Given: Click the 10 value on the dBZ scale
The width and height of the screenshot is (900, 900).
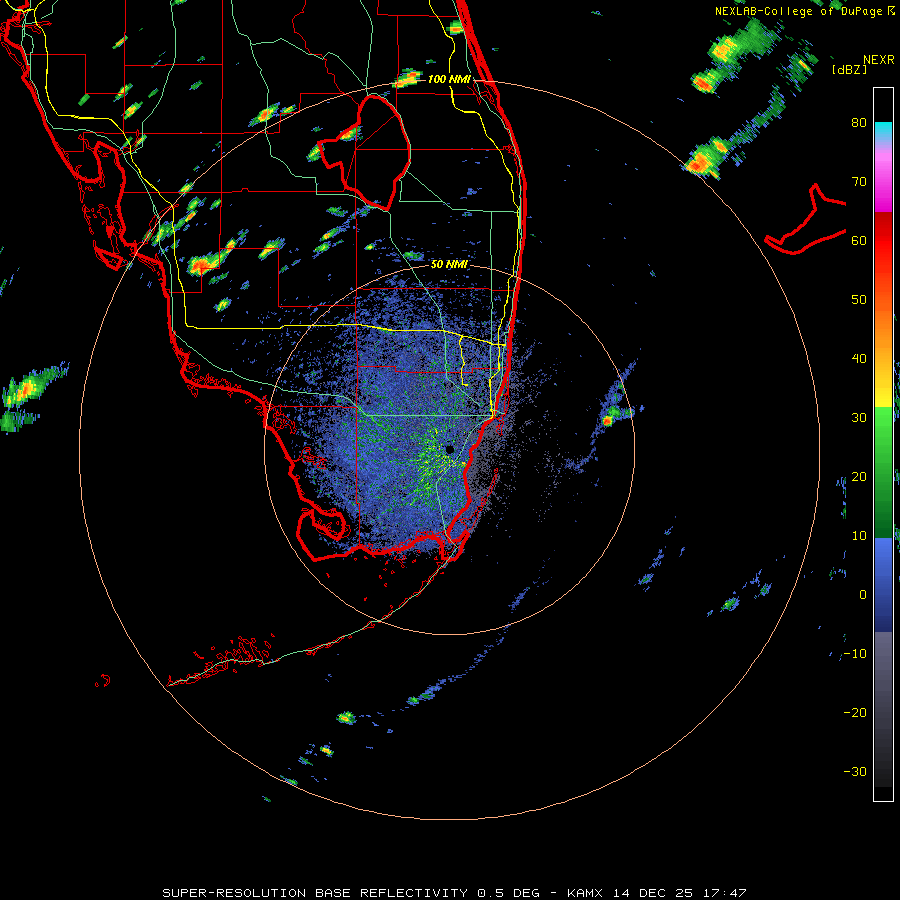Looking at the screenshot, I should click(x=859, y=536).
